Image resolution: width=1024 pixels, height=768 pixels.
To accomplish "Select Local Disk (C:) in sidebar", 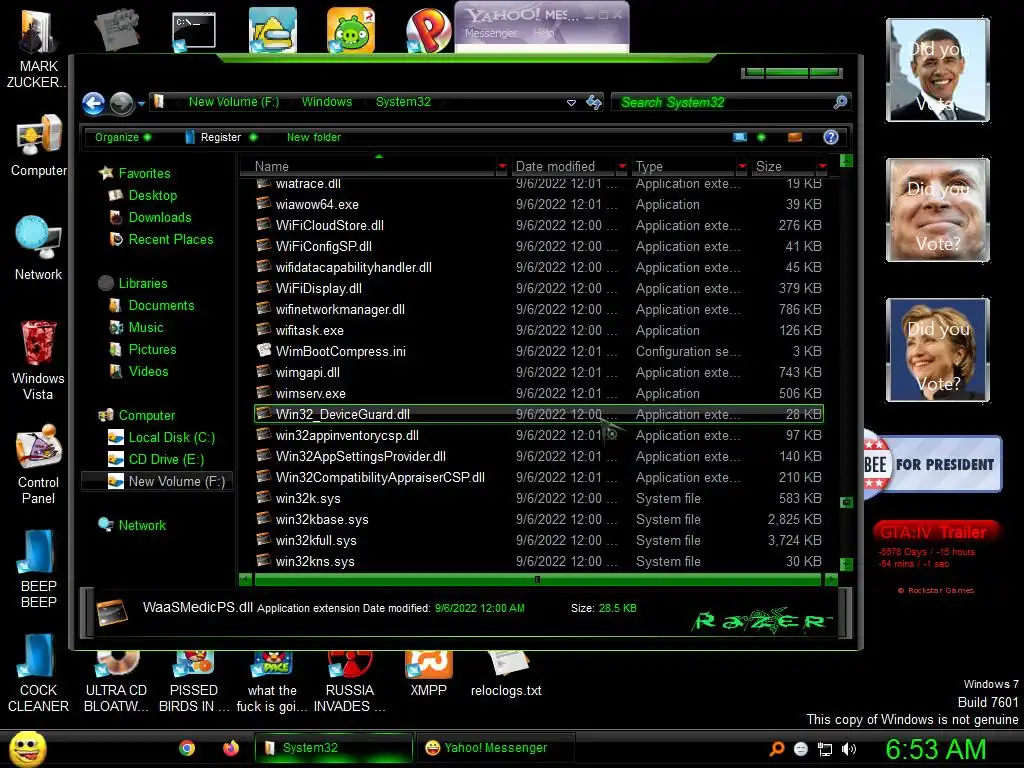I will point(171,438).
